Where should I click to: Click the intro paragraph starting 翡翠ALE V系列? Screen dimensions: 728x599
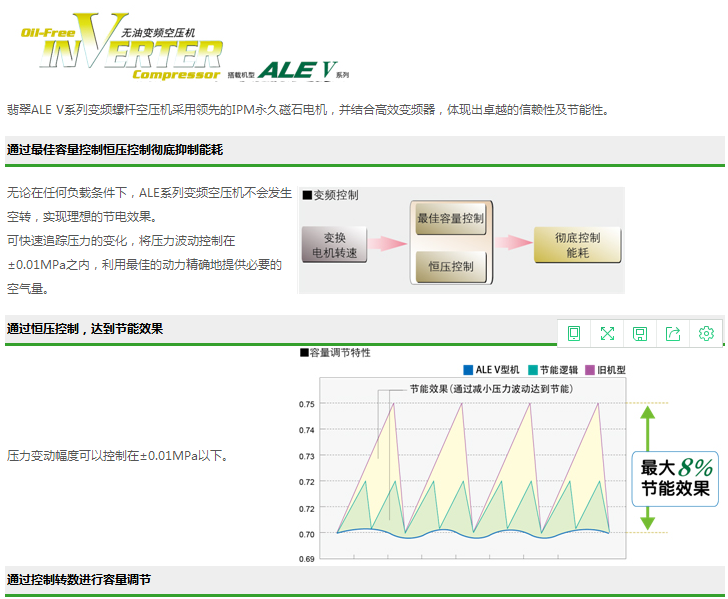coord(308,110)
